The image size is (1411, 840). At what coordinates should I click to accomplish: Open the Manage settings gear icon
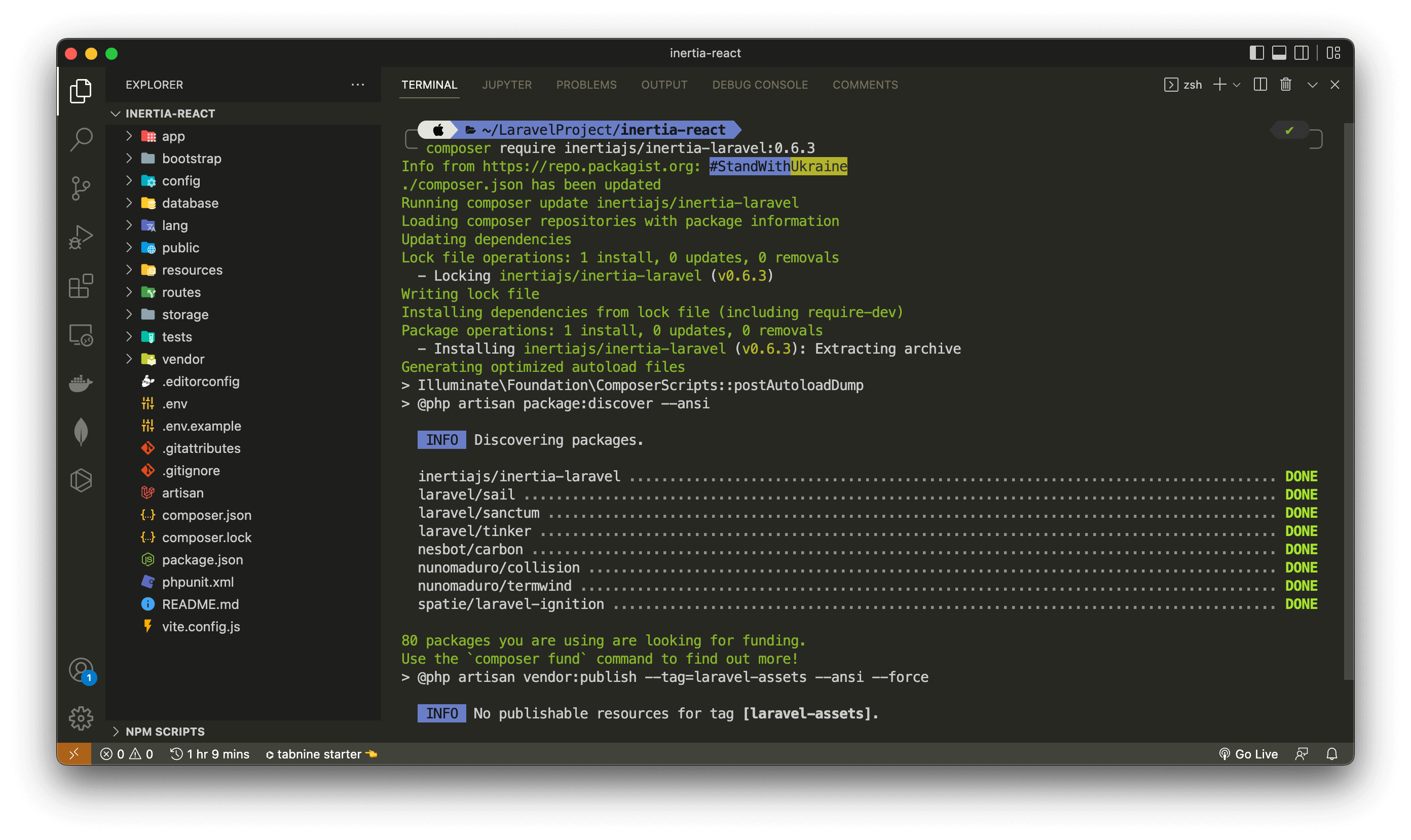click(x=81, y=718)
